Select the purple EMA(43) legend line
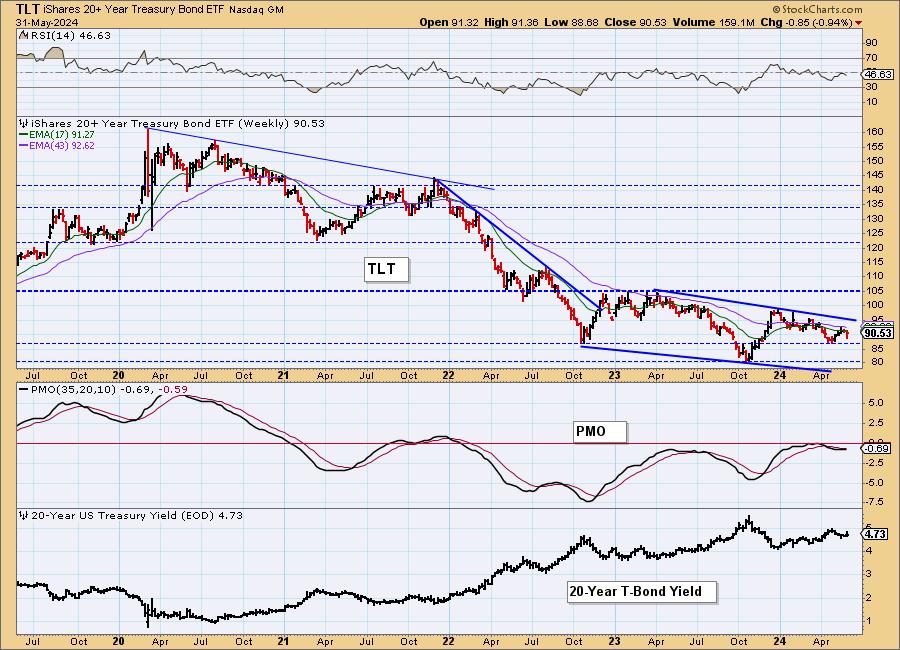Viewport: 900px width, 650px height. pos(24,145)
